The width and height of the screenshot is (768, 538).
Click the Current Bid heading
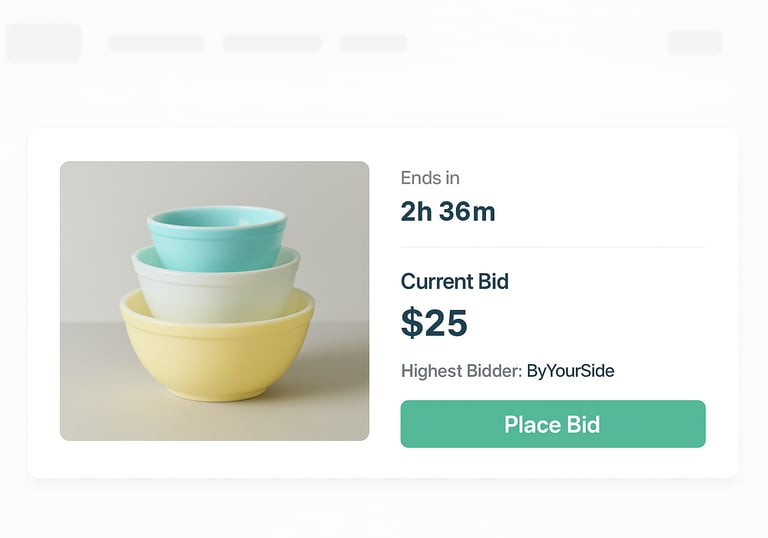tap(454, 281)
